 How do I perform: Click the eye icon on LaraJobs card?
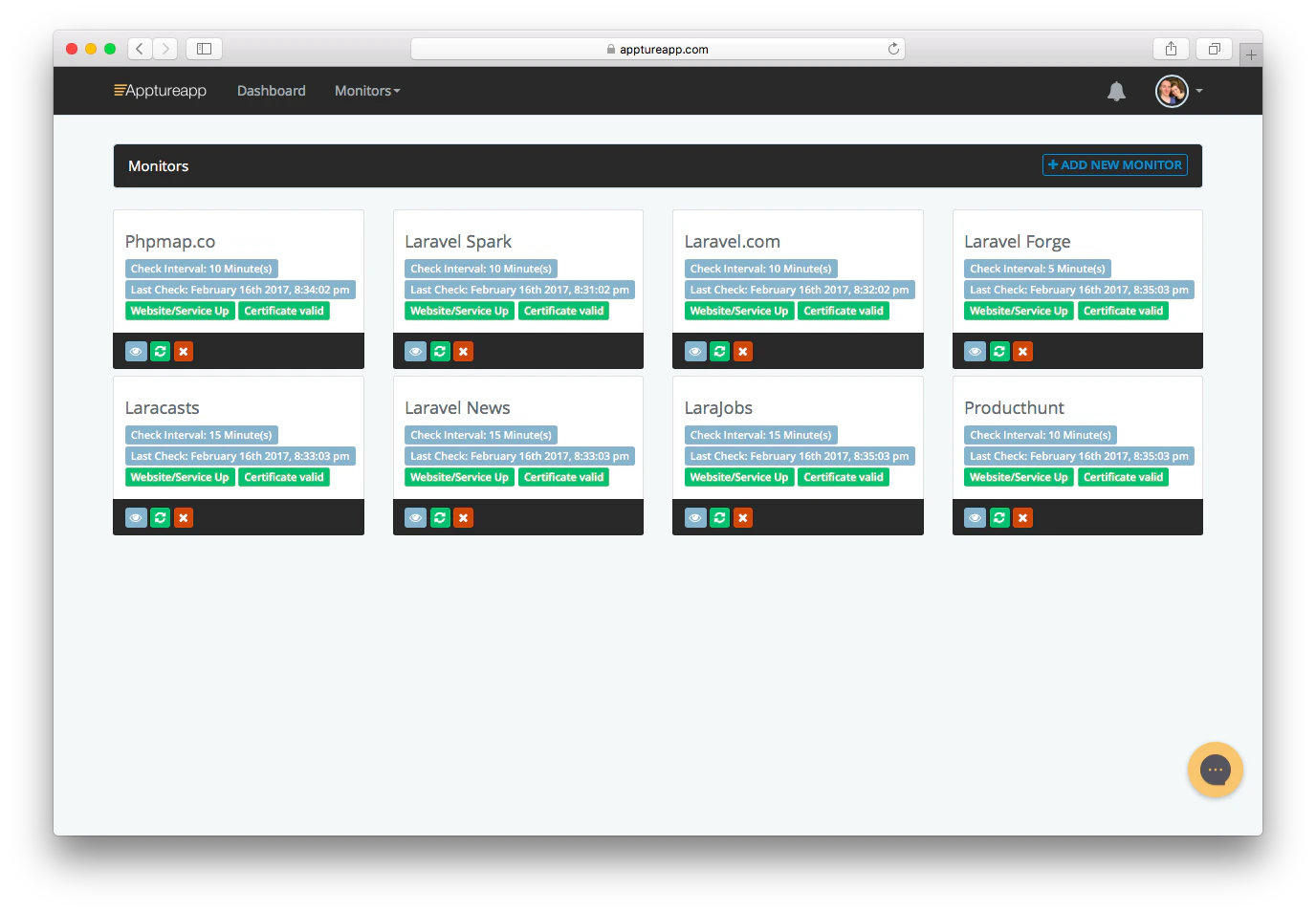pyautogui.click(x=695, y=518)
